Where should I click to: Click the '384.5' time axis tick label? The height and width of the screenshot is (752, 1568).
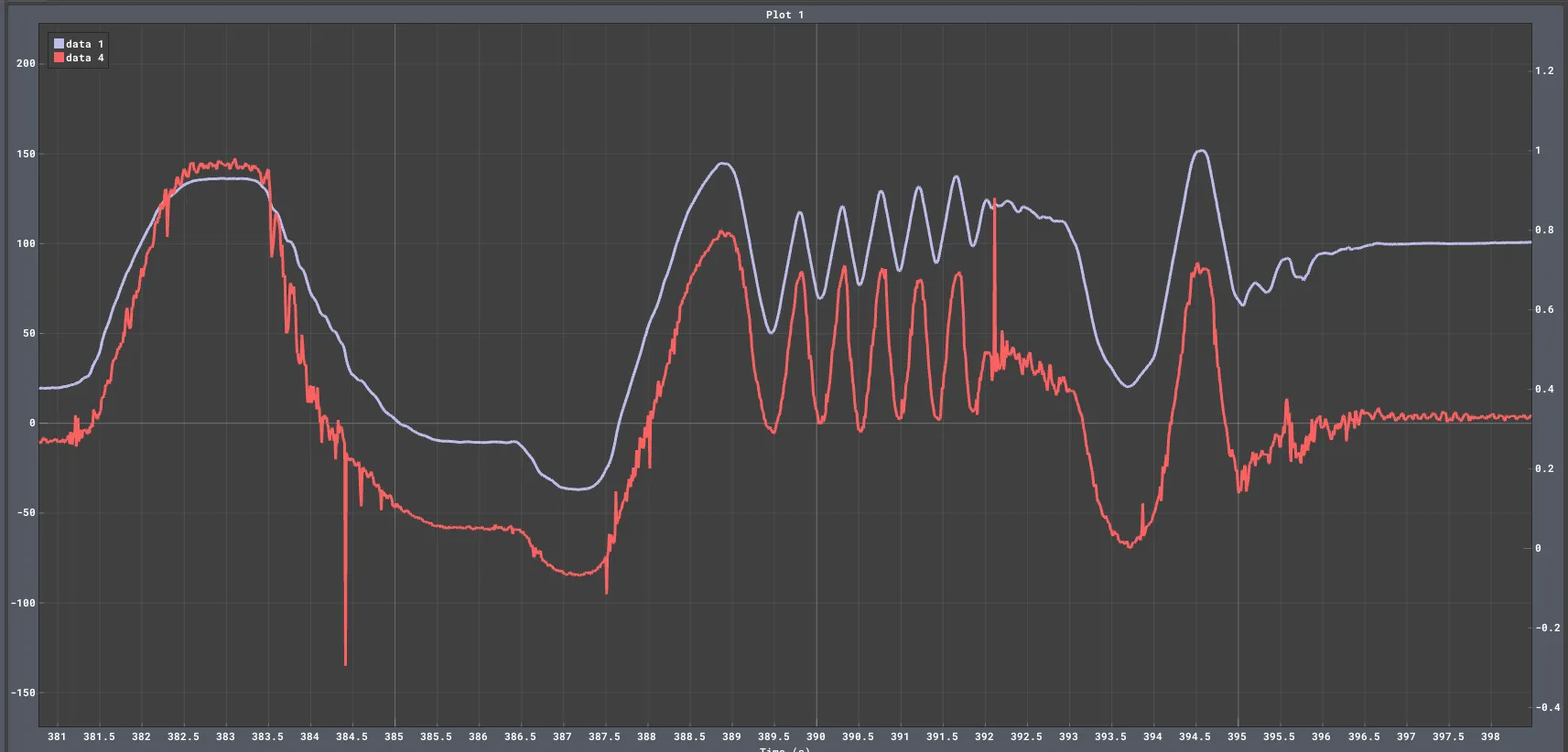pos(351,736)
